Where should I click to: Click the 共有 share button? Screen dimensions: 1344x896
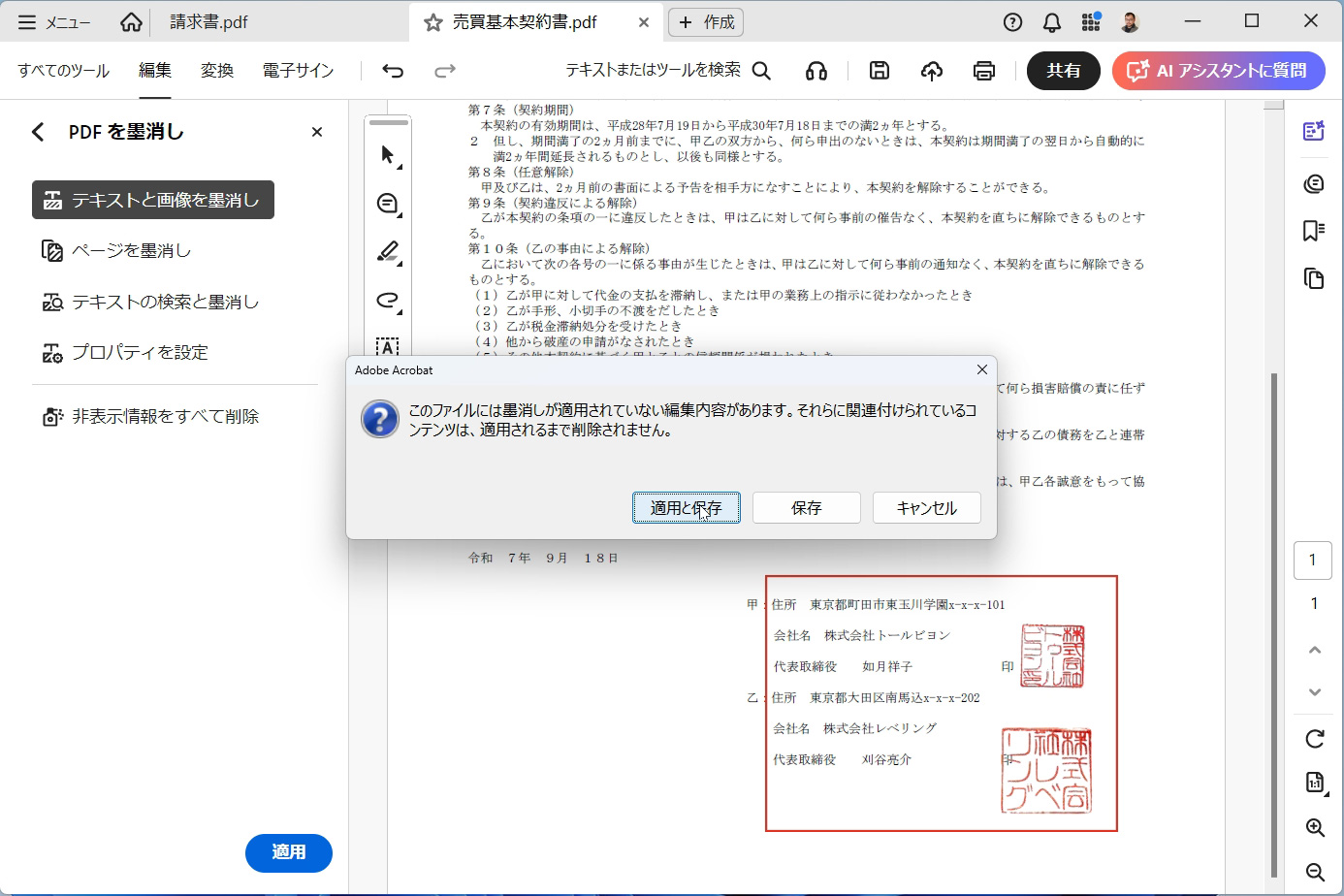click(x=1064, y=71)
